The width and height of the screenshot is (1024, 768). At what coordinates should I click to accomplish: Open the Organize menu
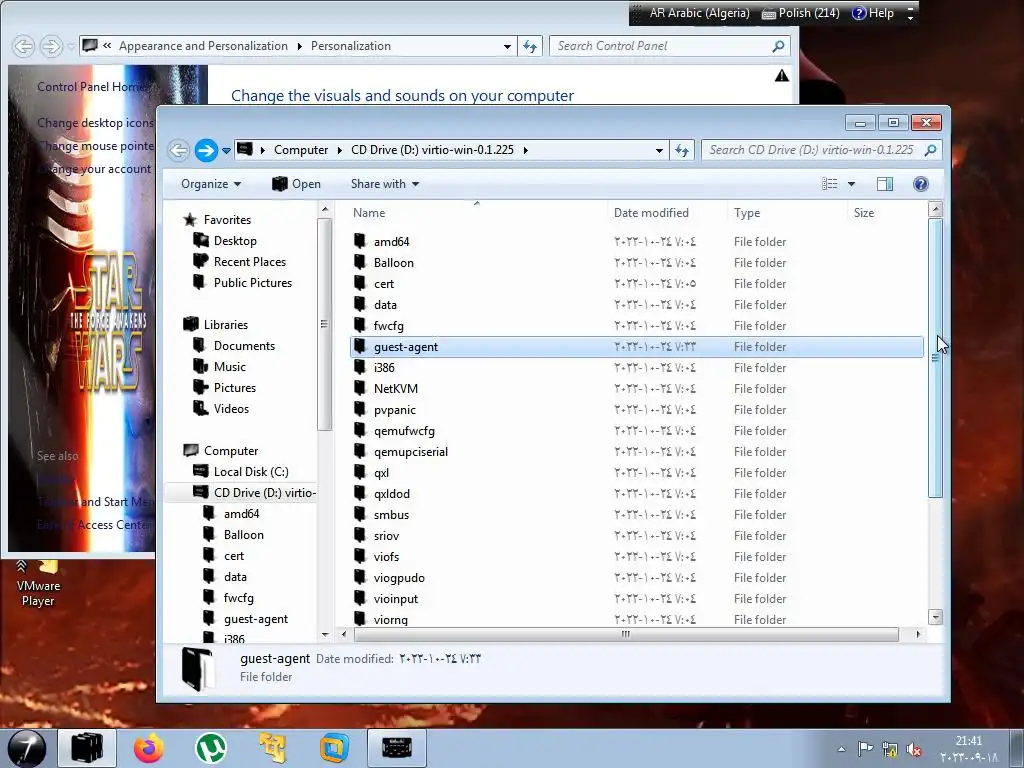tap(211, 184)
